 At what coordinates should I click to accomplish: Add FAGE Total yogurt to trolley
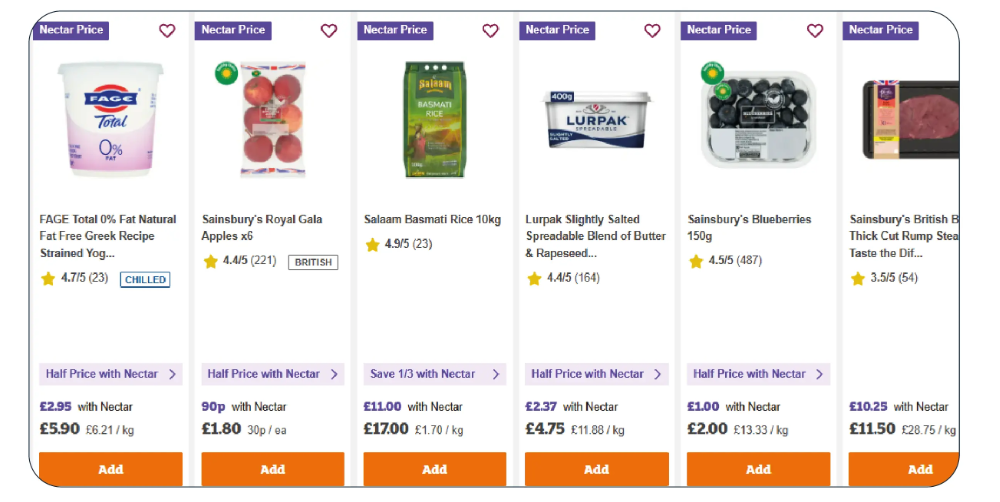click(111, 469)
